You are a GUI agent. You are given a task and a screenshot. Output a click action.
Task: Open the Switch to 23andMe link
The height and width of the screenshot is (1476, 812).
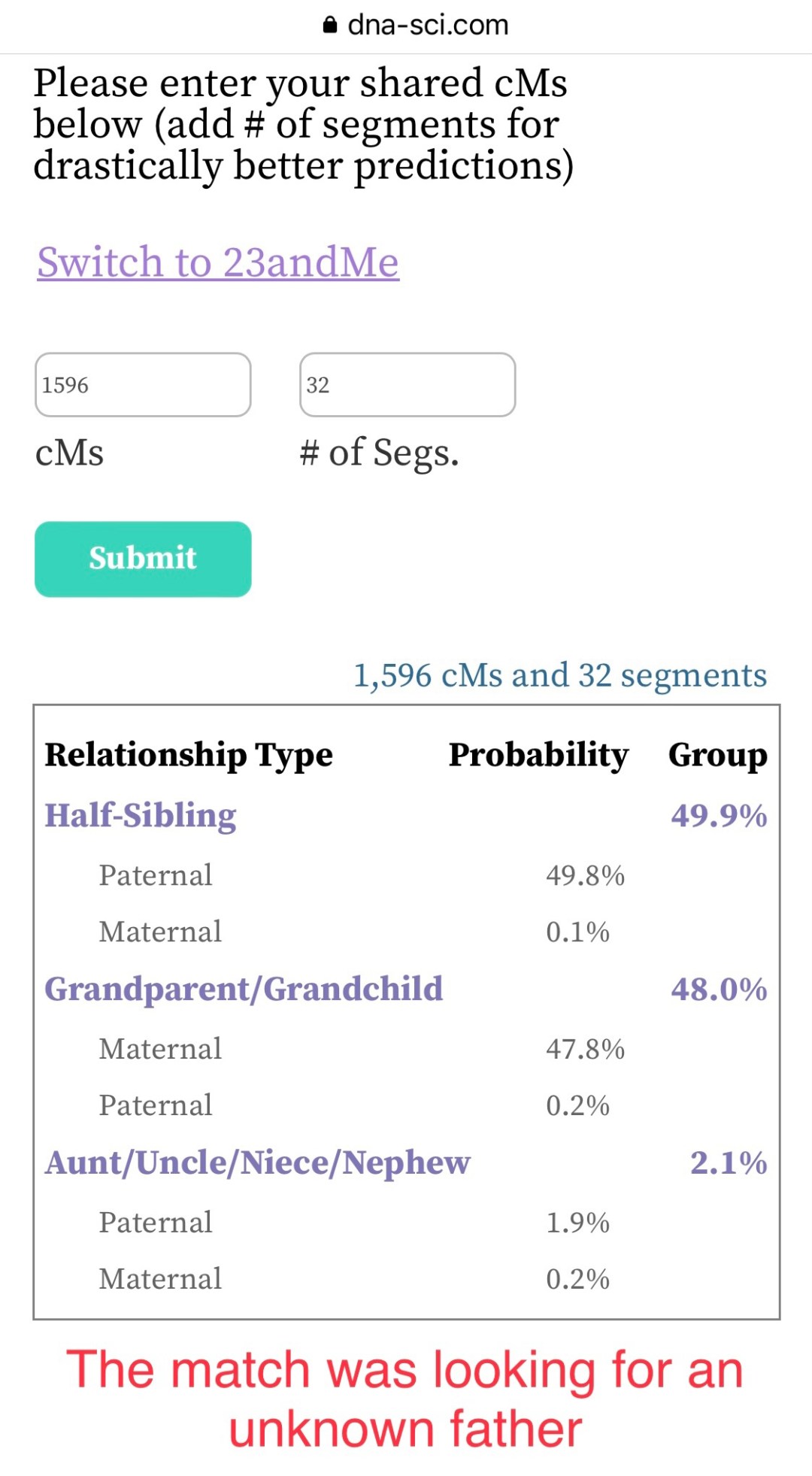(218, 262)
